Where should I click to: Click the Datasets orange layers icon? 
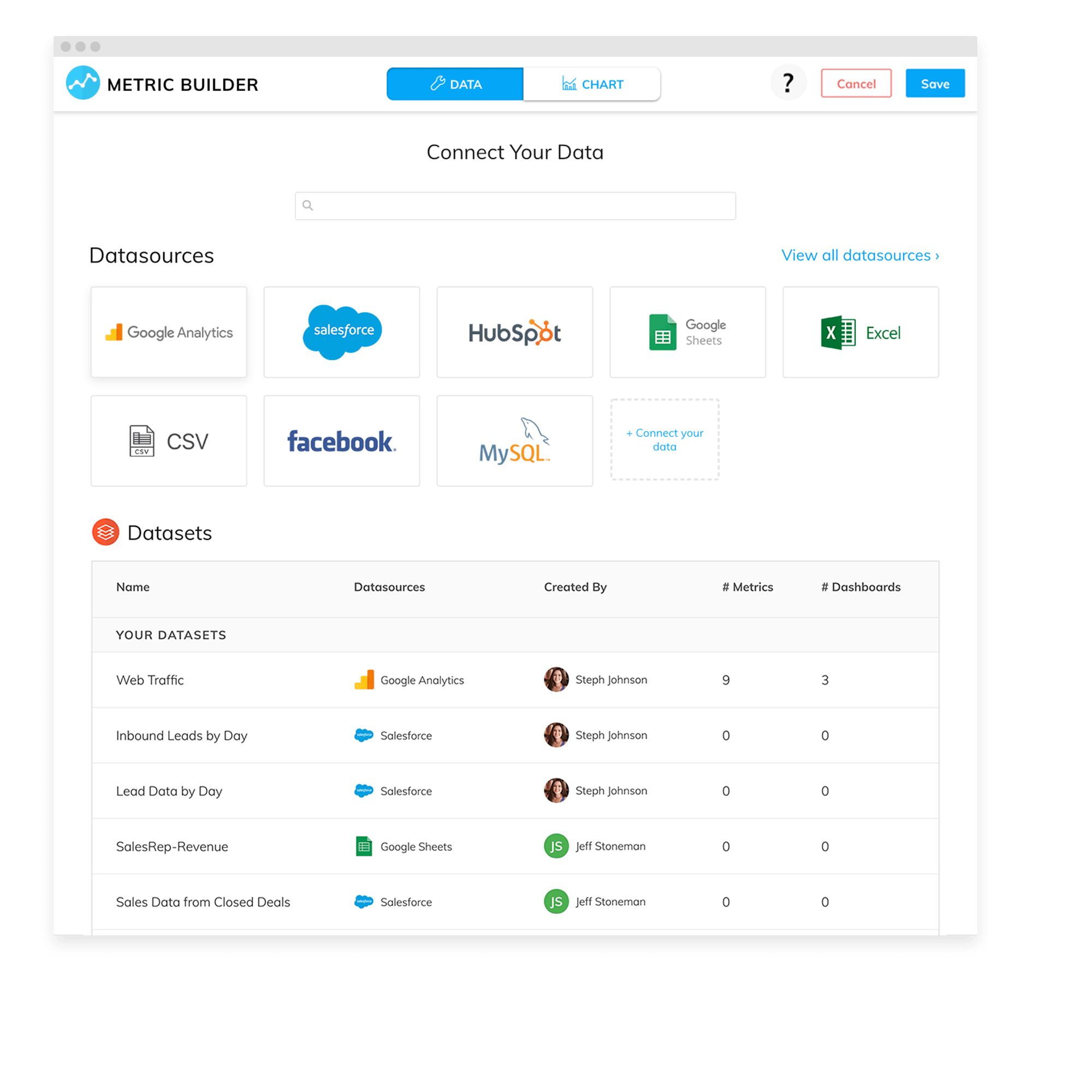pos(105,532)
